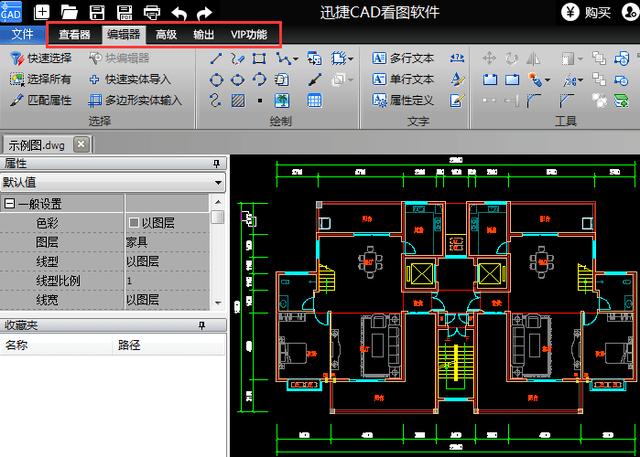Open the 默认值 dropdown in properties panel
Screen dimensions: 640x457
tap(217, 183)
